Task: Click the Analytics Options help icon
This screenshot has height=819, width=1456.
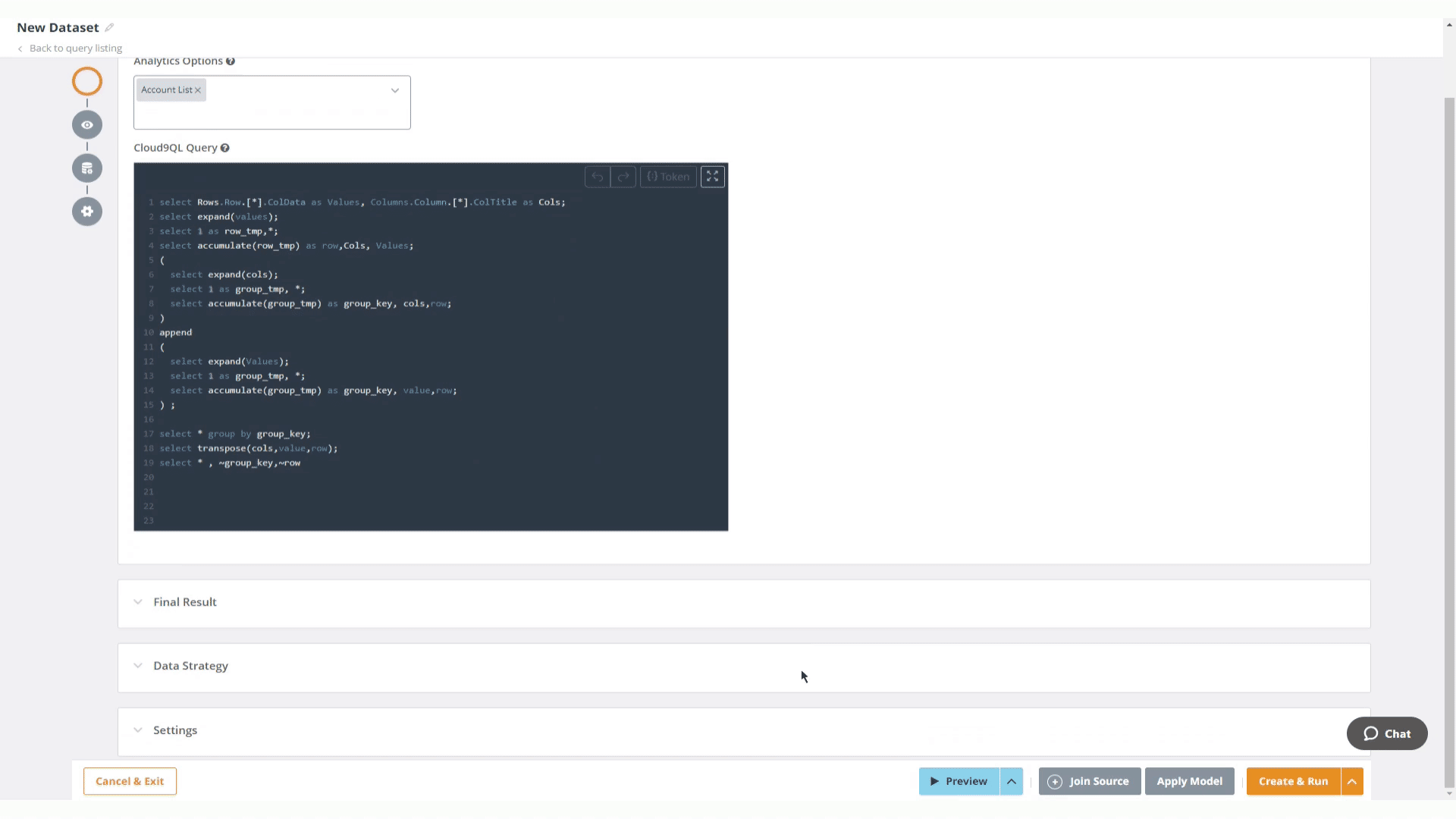Action: (231, 61)
